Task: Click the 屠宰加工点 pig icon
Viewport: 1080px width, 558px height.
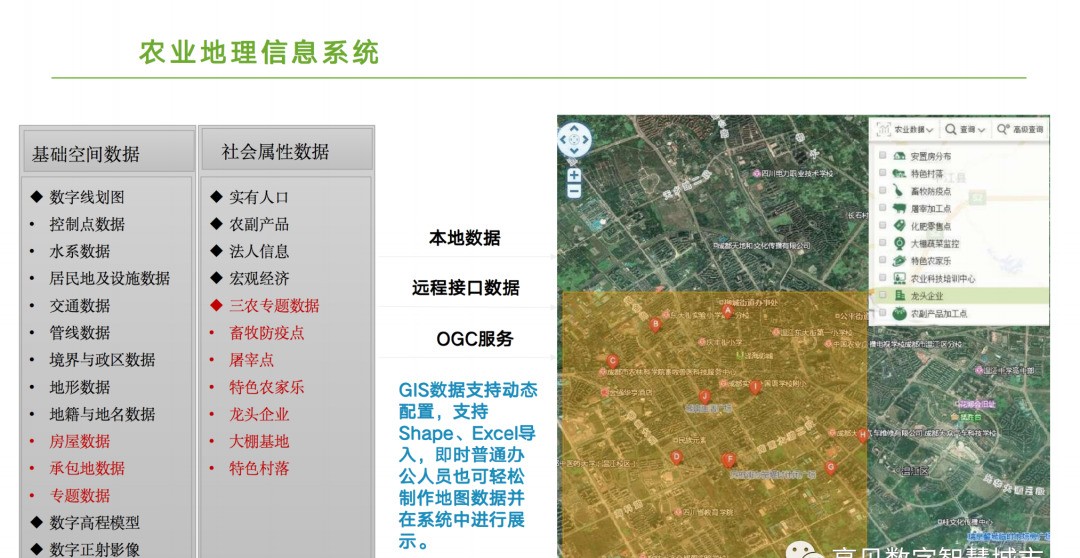Action: [899, 208]
